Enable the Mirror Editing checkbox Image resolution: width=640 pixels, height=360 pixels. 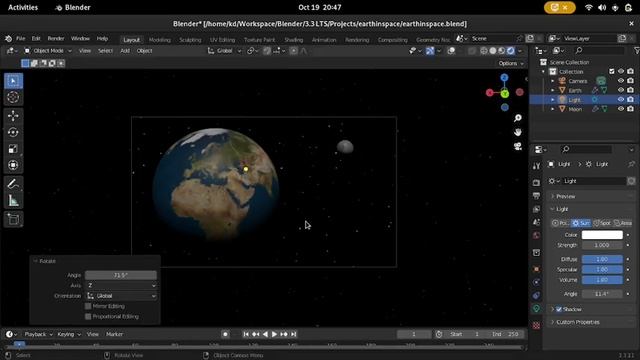point(88,306)
